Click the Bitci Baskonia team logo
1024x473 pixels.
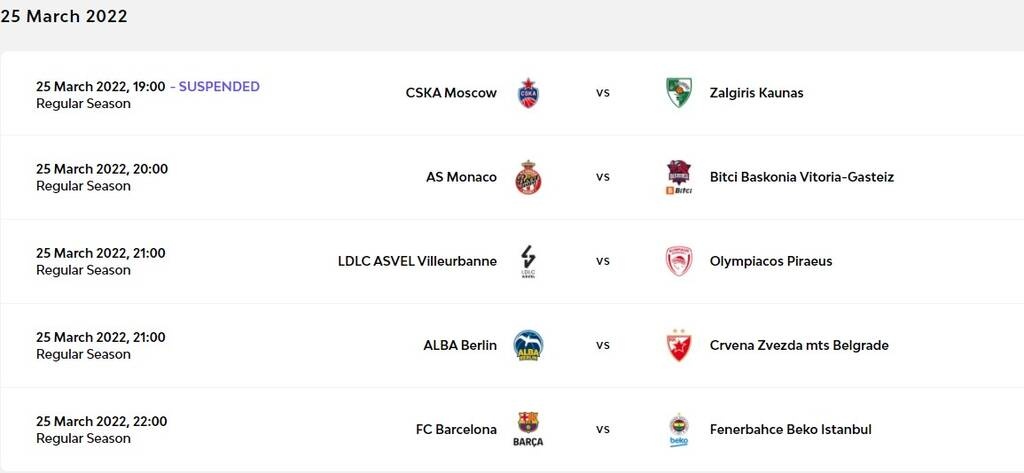tap(679, 177)
